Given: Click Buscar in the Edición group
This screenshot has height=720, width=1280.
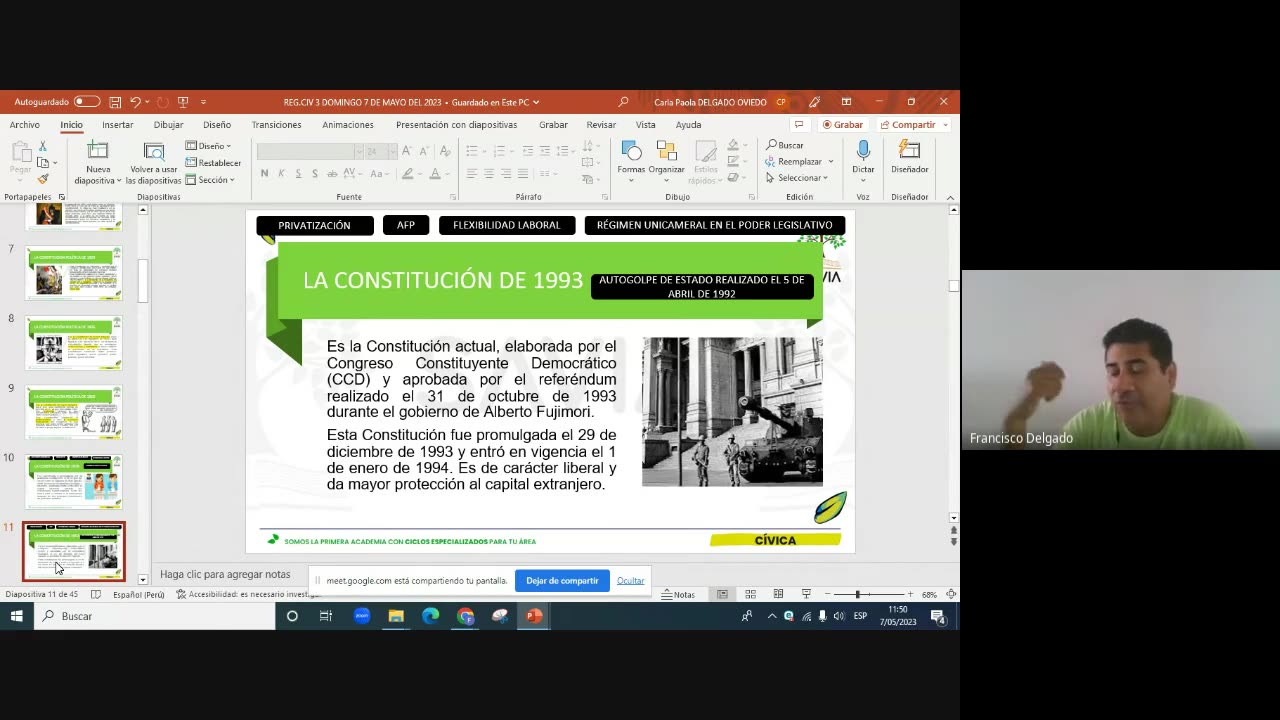Looking at the screenshot, I should point(785,145).
